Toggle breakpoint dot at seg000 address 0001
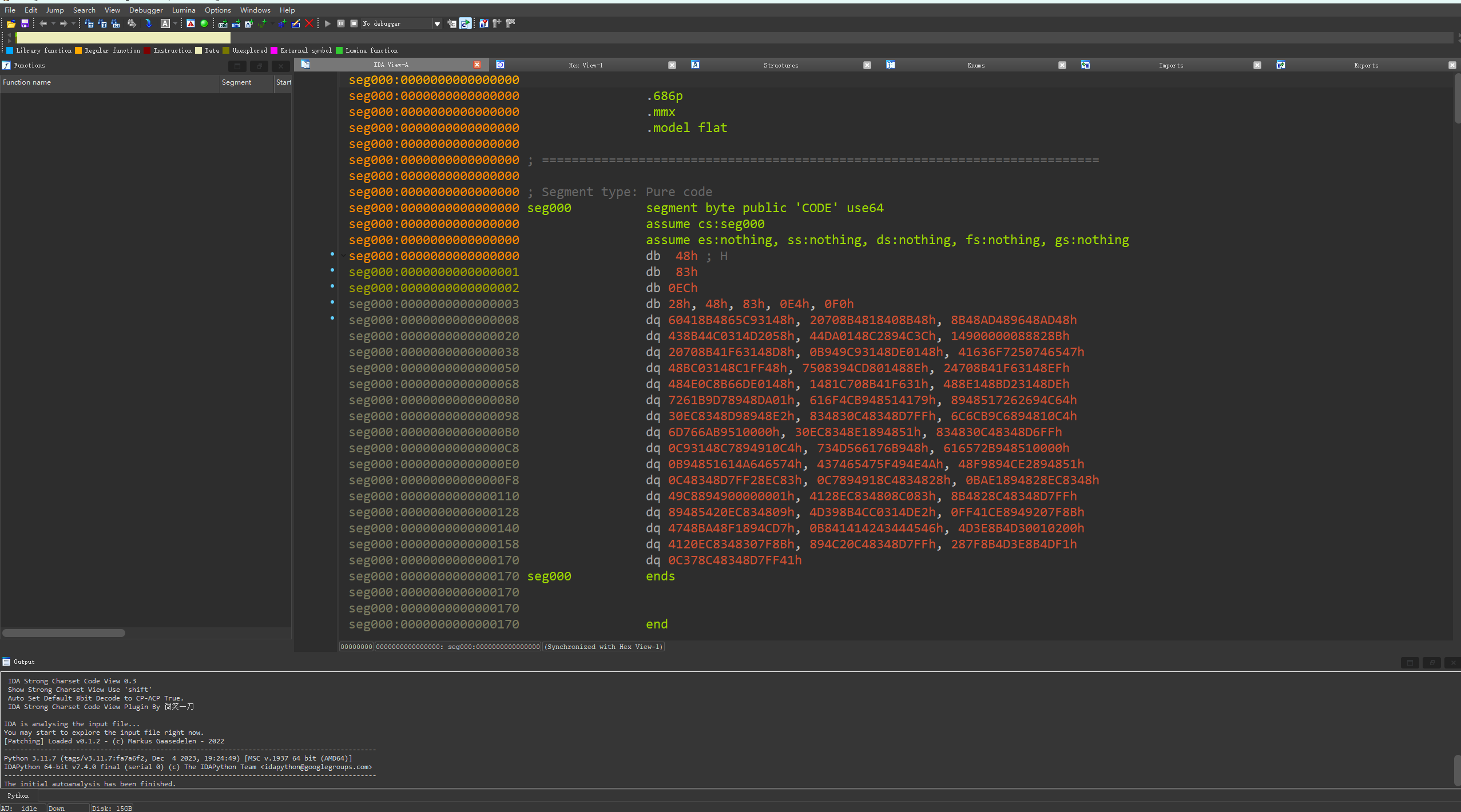The height and width of the screenshot is (812, 1461). (x=332, y=270)
